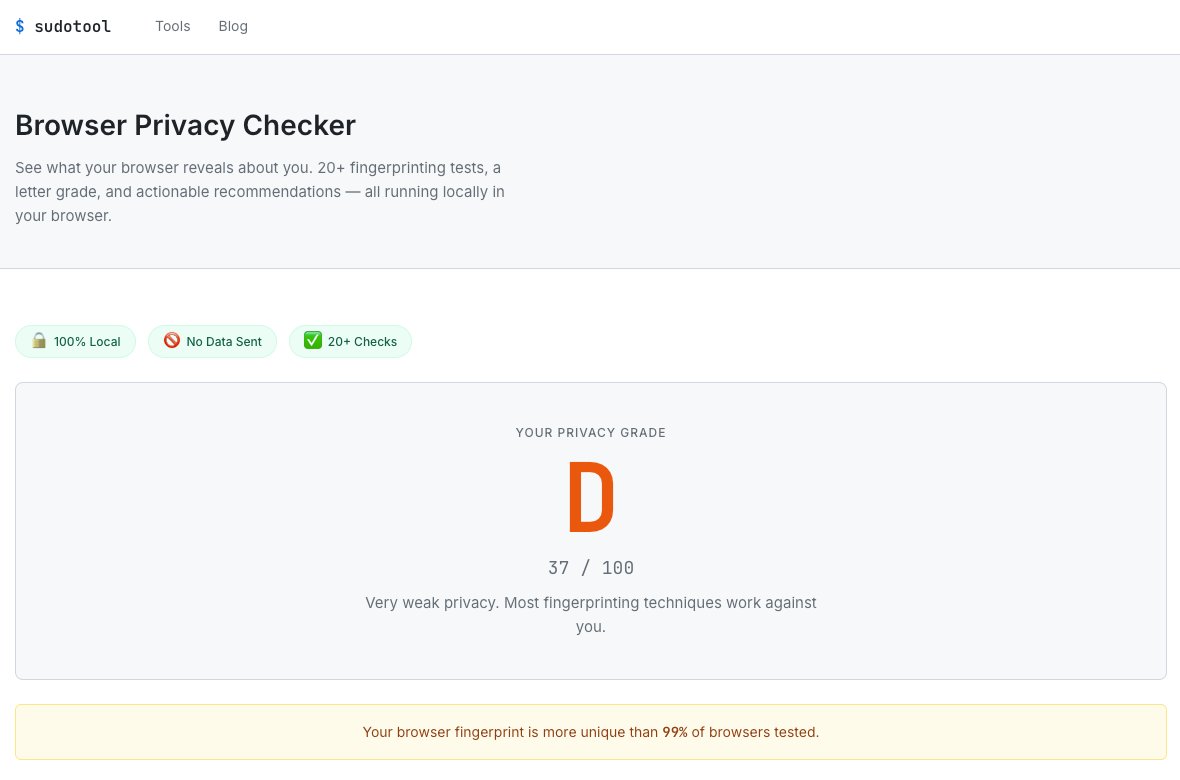Click the blue dollar sign logo icon

[x=20, y=26]
